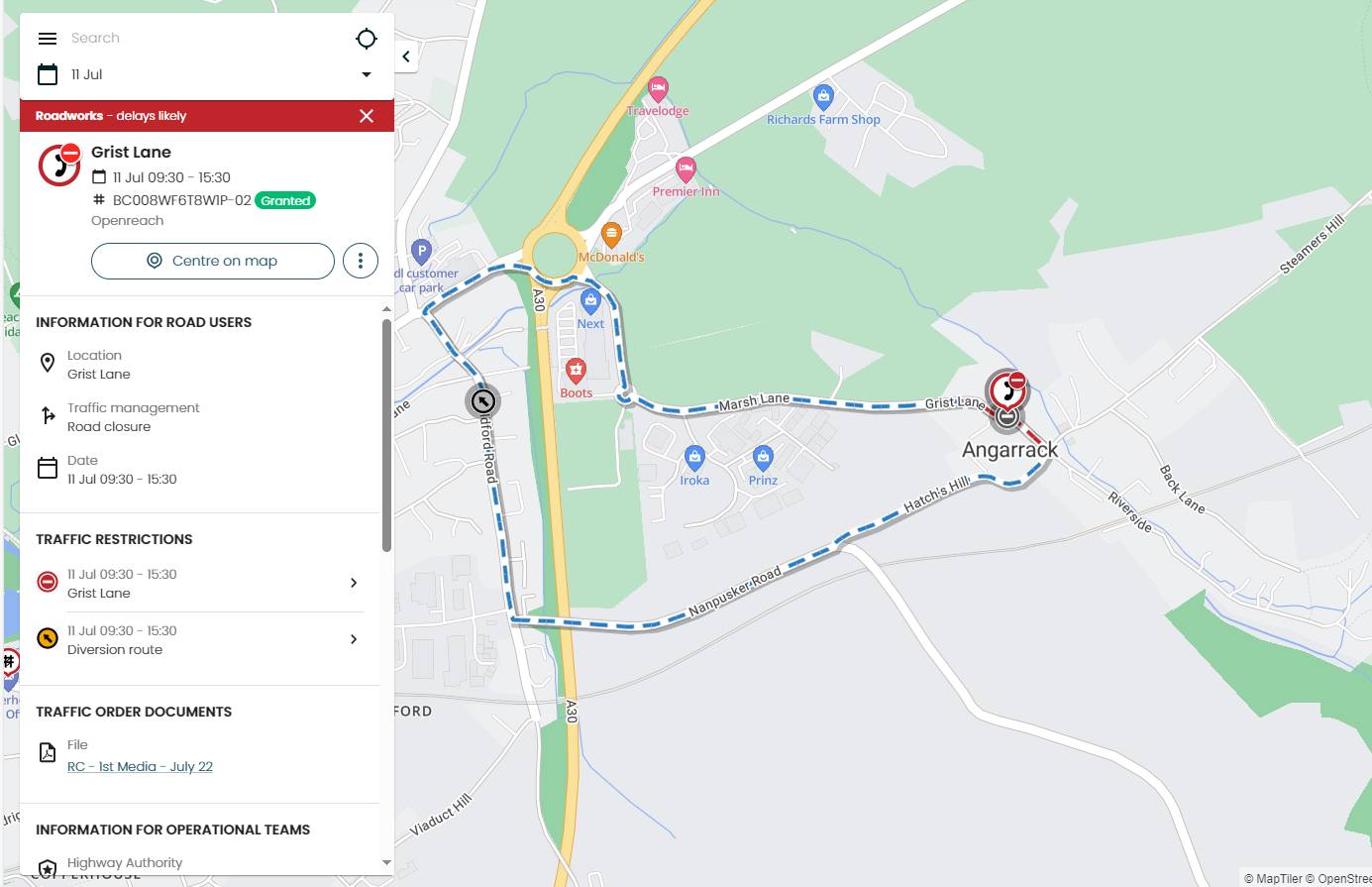Click into the Search field
Image resolution: width=1372 pixels, height=887 pixels.
[x=206, y=38]
